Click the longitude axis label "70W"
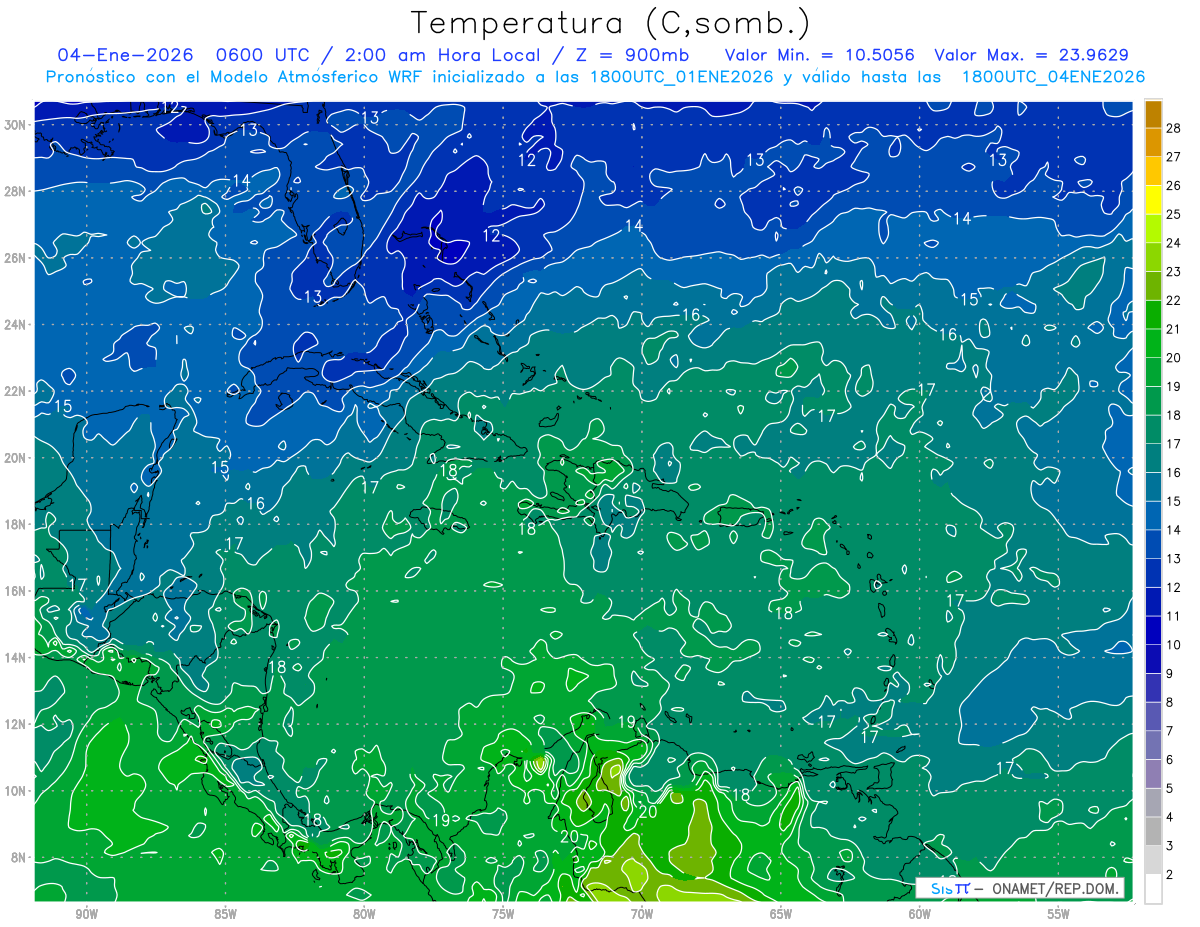The width and height of the screenshot is (1200, 927). (642, 914)
